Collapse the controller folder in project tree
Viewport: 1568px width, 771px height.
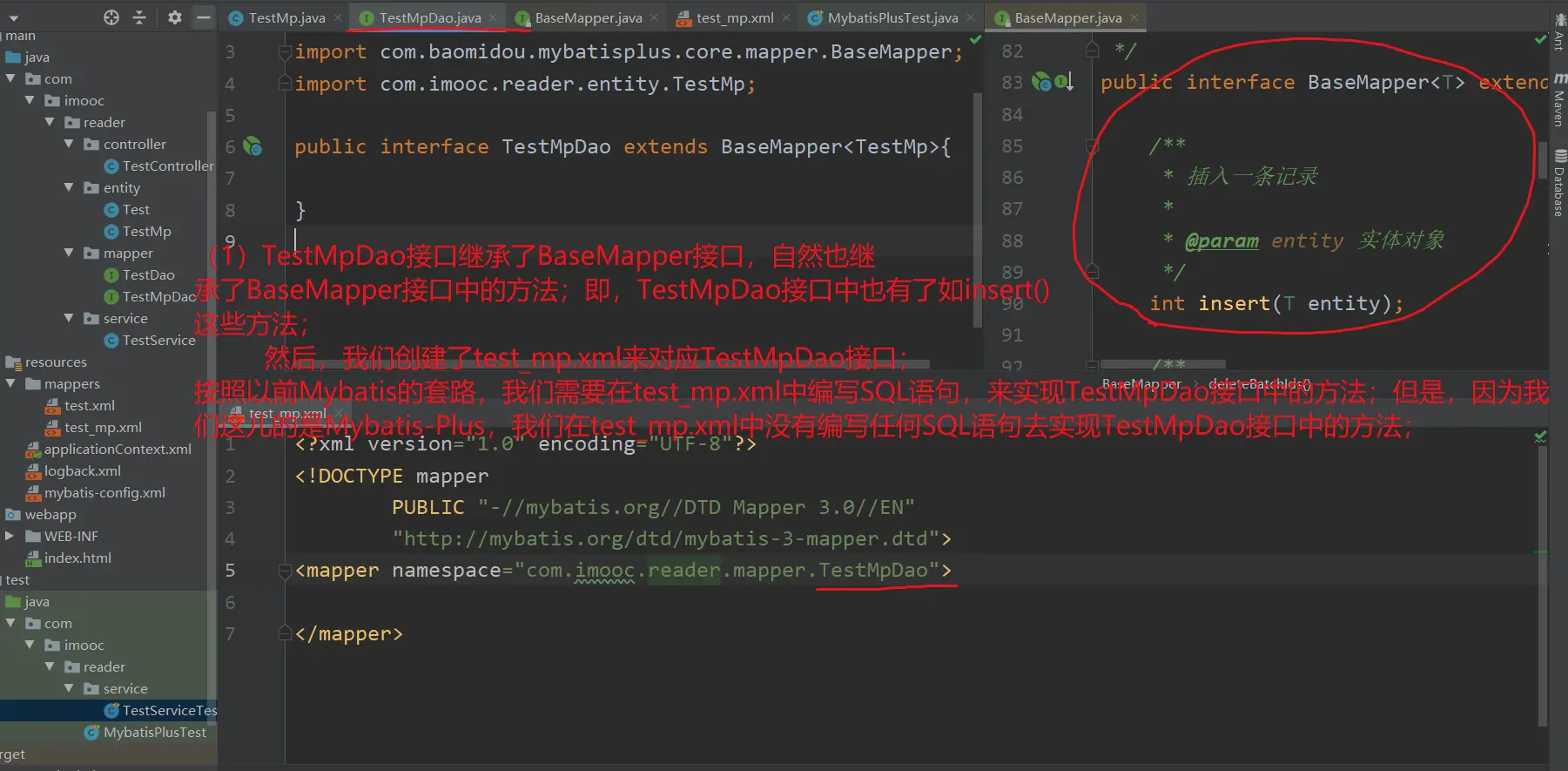pos(69,144)
